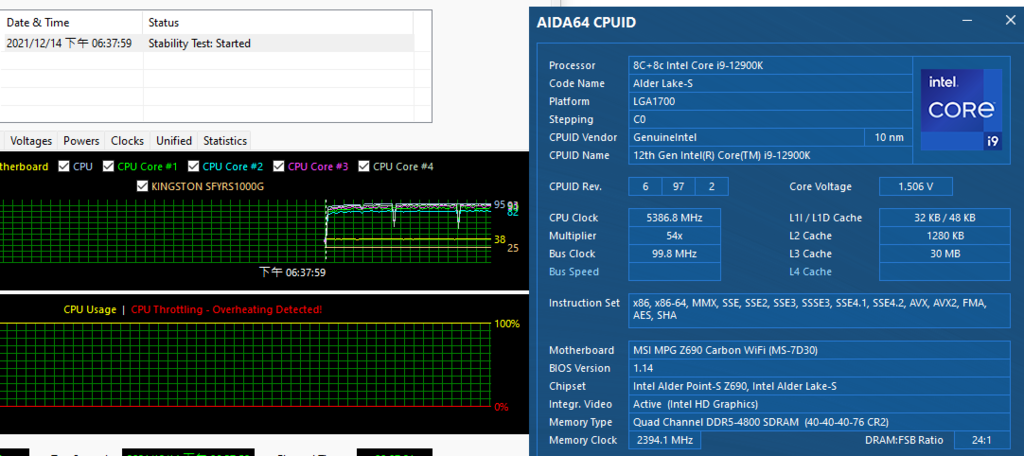Click the Stepping value C0
Viewport: 1024px width, 456px height.
click(771, 120)
